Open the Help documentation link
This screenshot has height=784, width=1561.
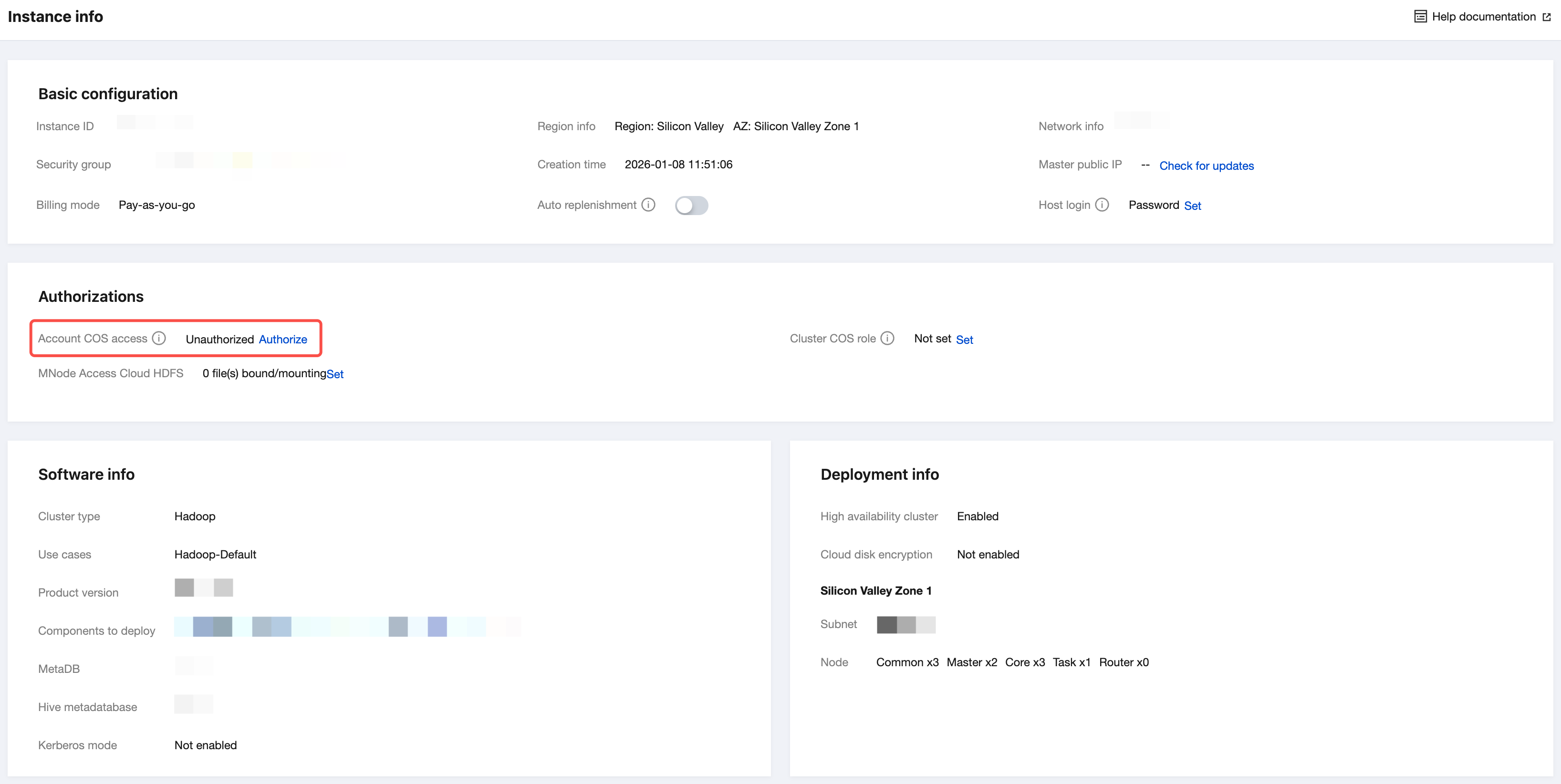[1483, 16]
